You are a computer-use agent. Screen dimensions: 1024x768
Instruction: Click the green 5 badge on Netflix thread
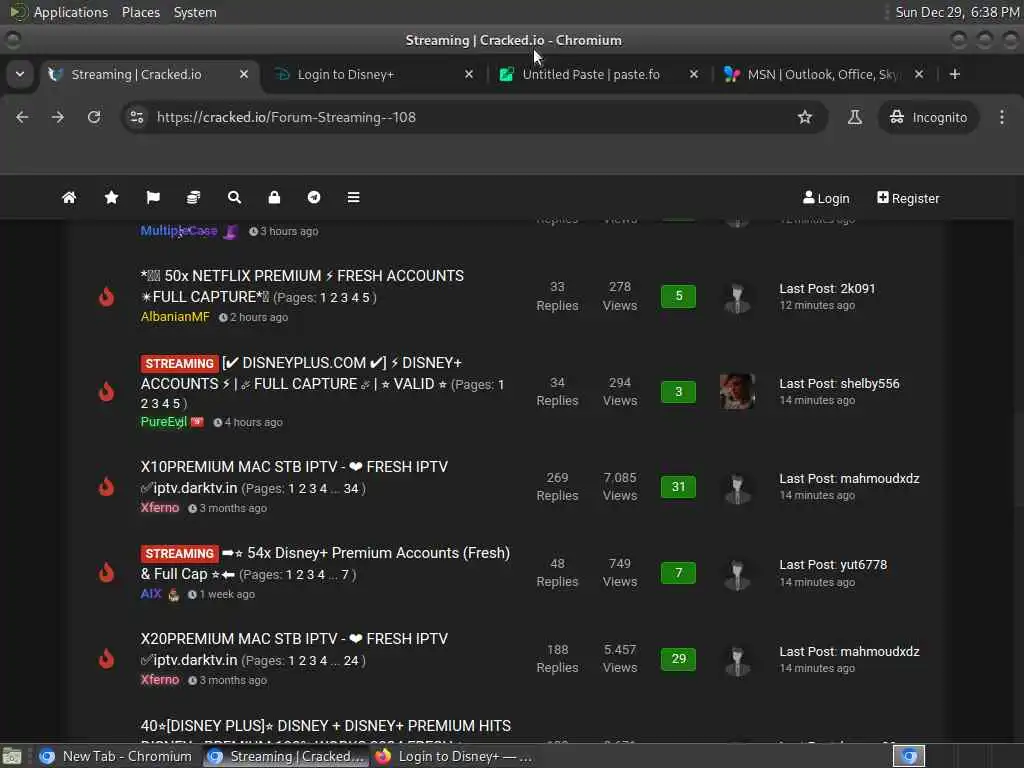679,296
